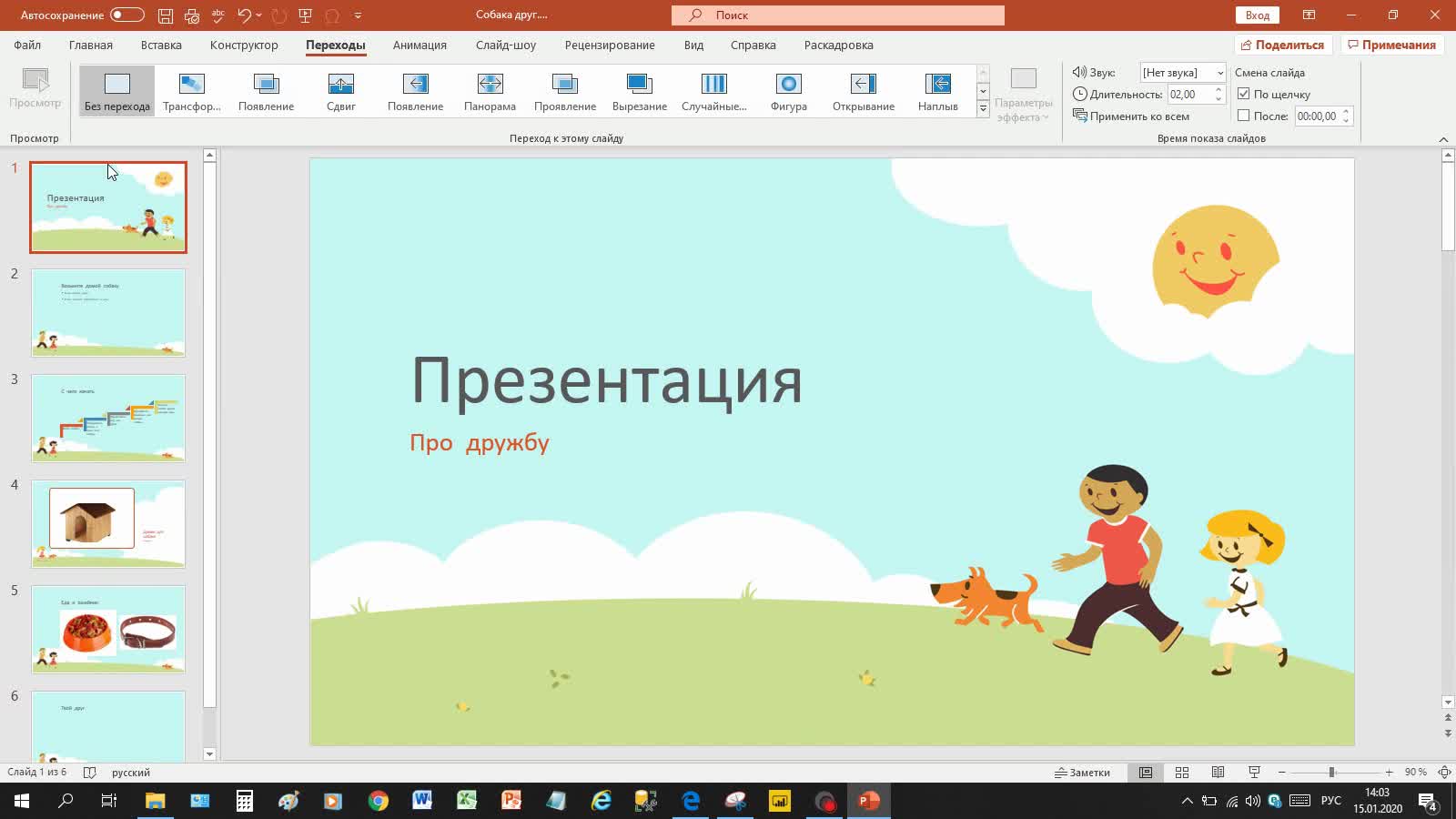This screenshot has height=819, width=1456.
Task: Apply the Проявление transition
Action: click(565, 91)
